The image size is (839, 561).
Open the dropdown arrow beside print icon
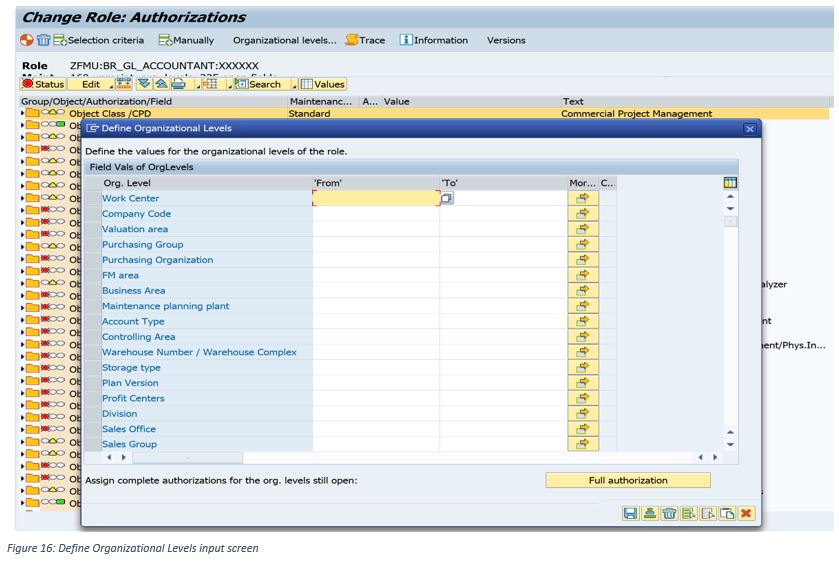coord(197,85)
